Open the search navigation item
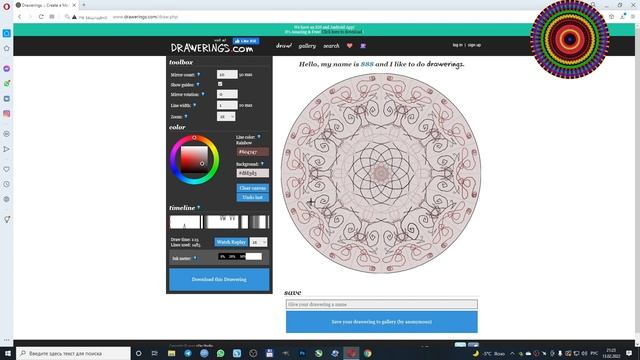640x360 pixels. 331,46
